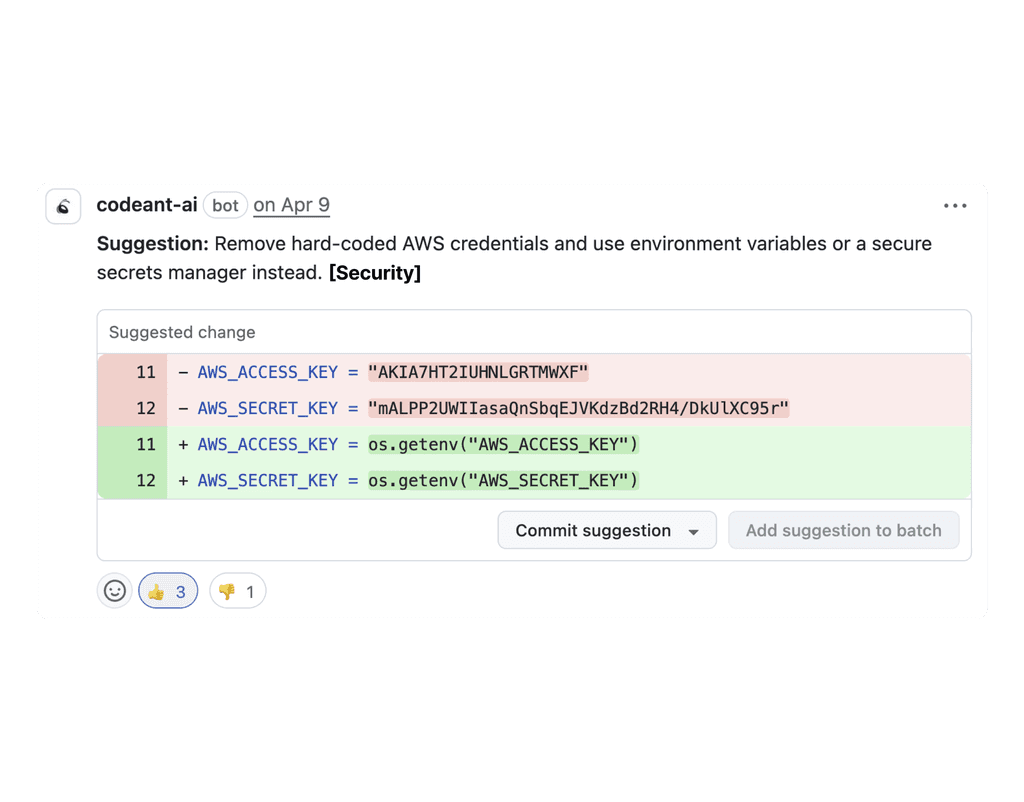The width and height of the screenshot is (1024, 802).
Task: Open the Commit suggestion dropdown arrow
Action: [x=695, y=530]
